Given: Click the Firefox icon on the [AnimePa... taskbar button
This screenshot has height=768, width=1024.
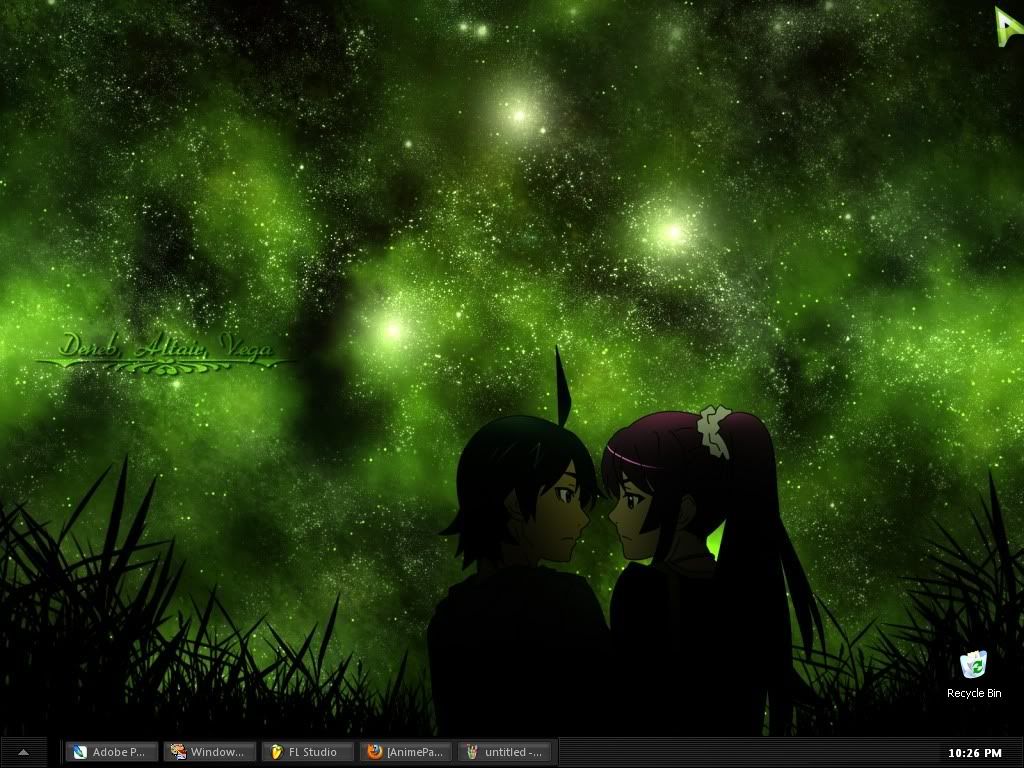Looking at the screenshot, I should (374, 752).
